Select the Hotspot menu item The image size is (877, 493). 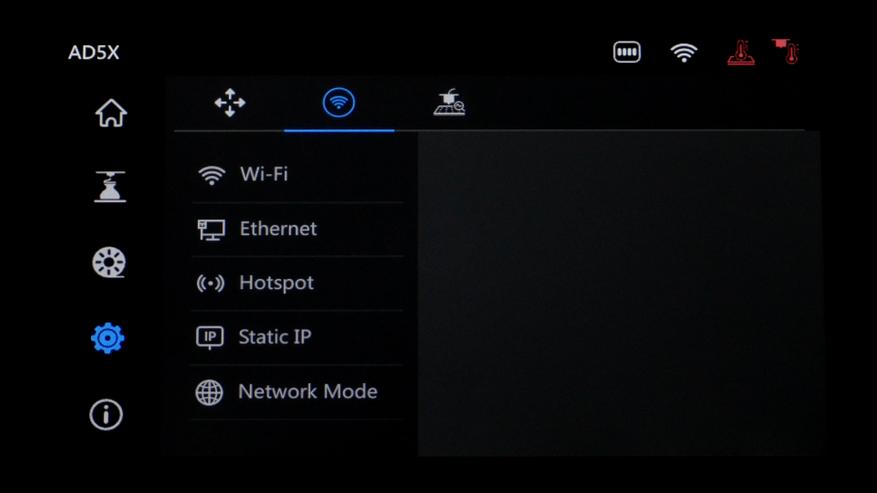point(297,283)
